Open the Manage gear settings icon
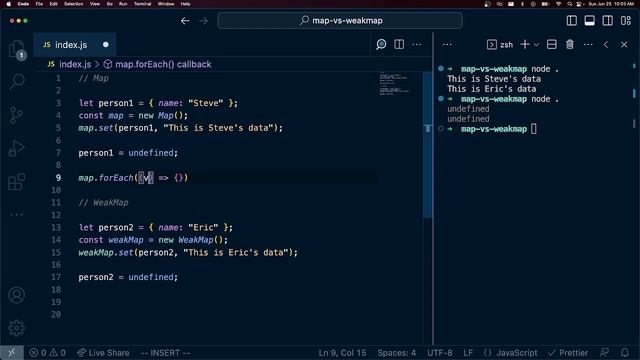This screenshot has width=640, height=360. (16, 328)
